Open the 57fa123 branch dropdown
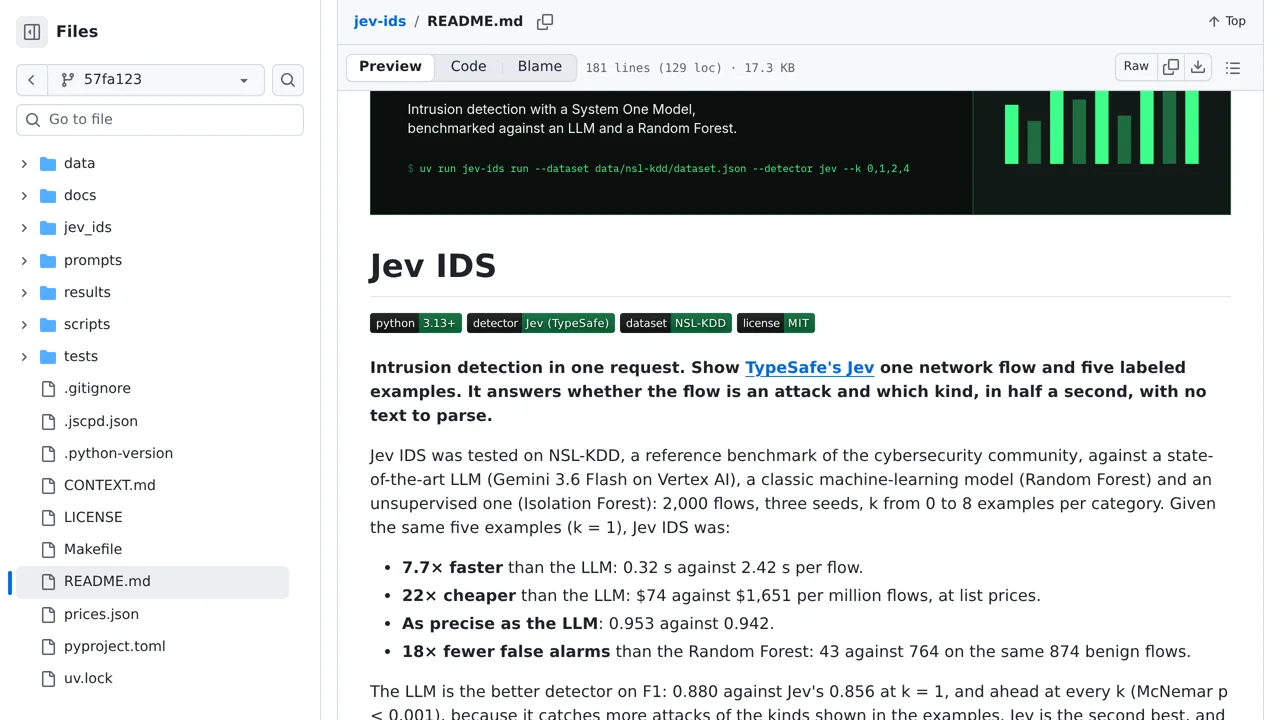This screenshot has width=1280, height=720. [156, 80]
